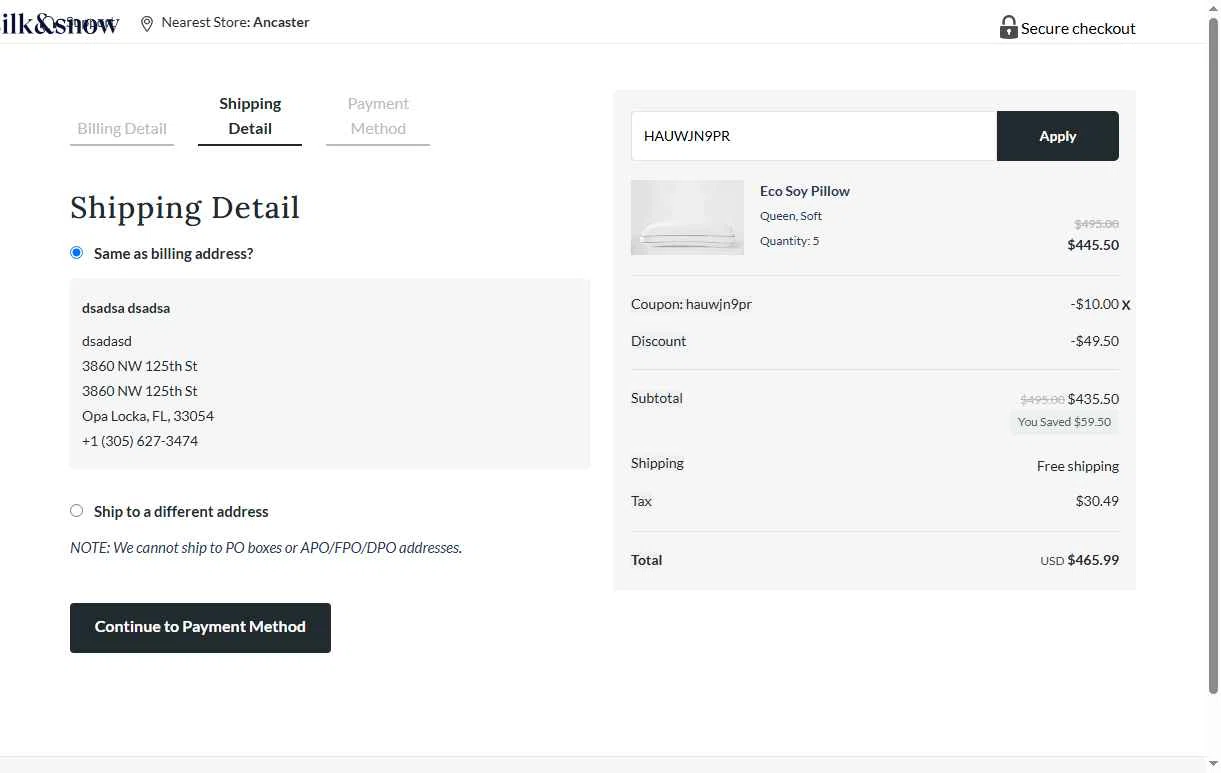Click the Coupon: hauwjn9pr label

point(691,304)
